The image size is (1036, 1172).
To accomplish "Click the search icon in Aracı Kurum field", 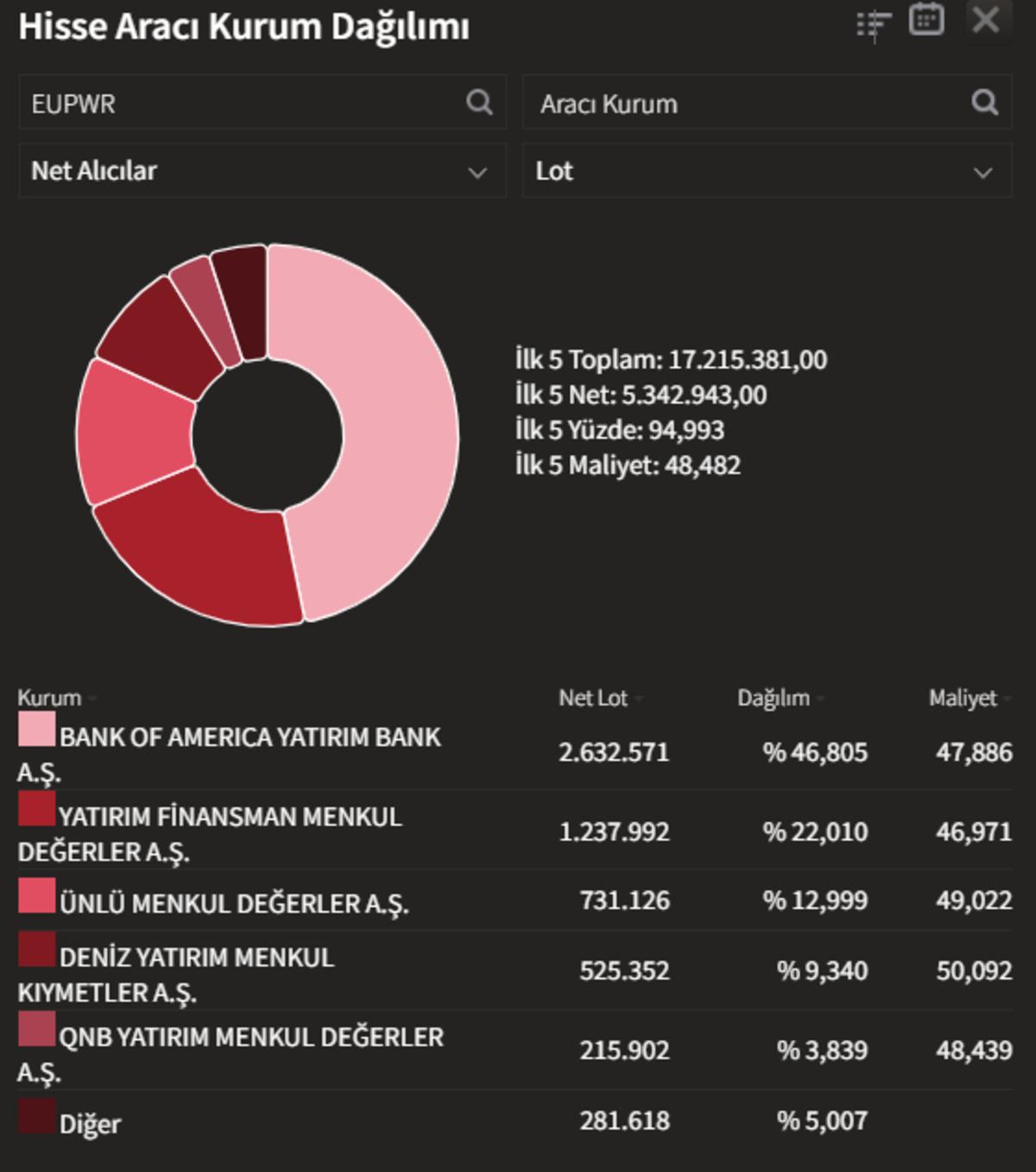I will [x=984, y=103].
